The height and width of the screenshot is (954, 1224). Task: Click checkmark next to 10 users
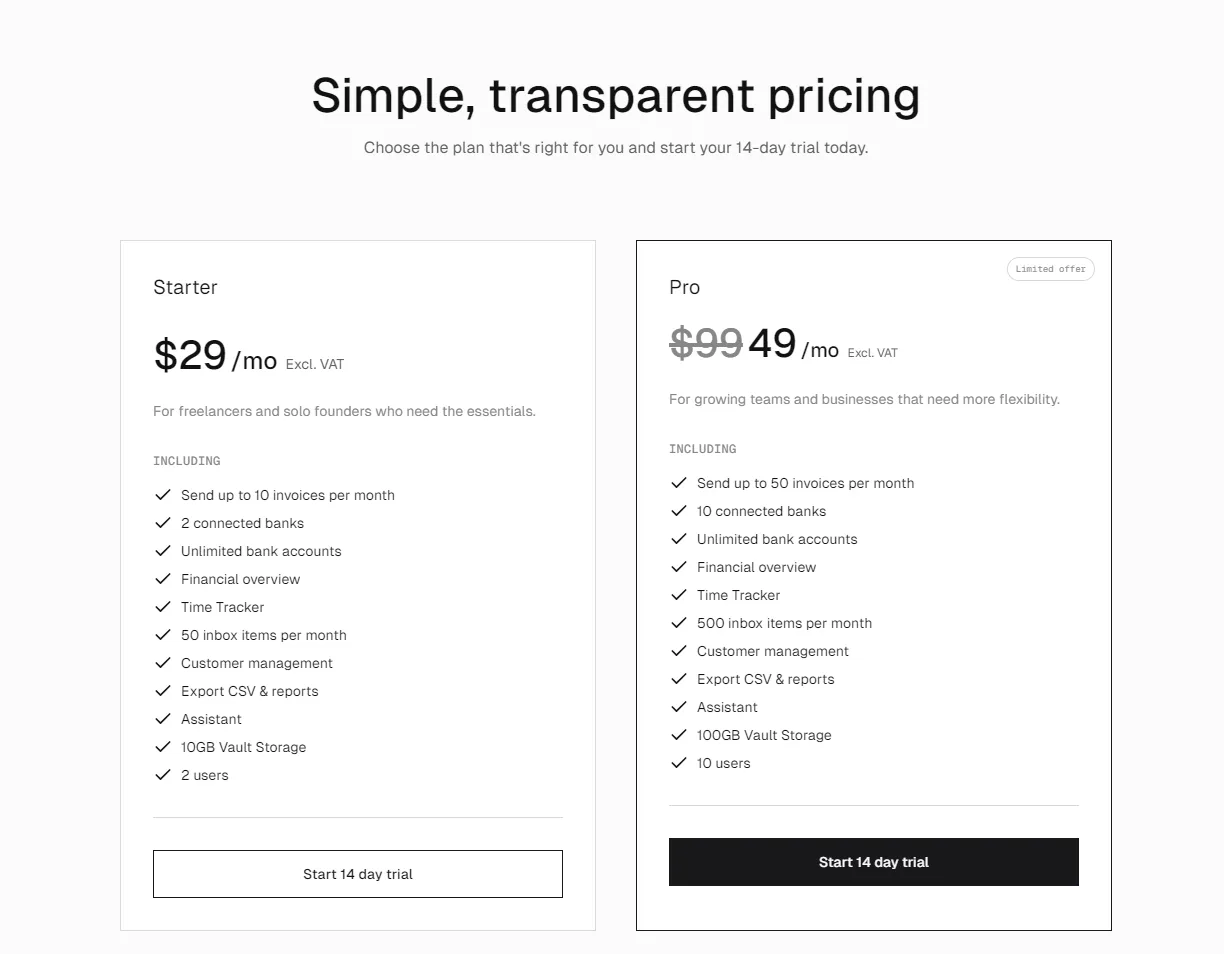point(679,763)
